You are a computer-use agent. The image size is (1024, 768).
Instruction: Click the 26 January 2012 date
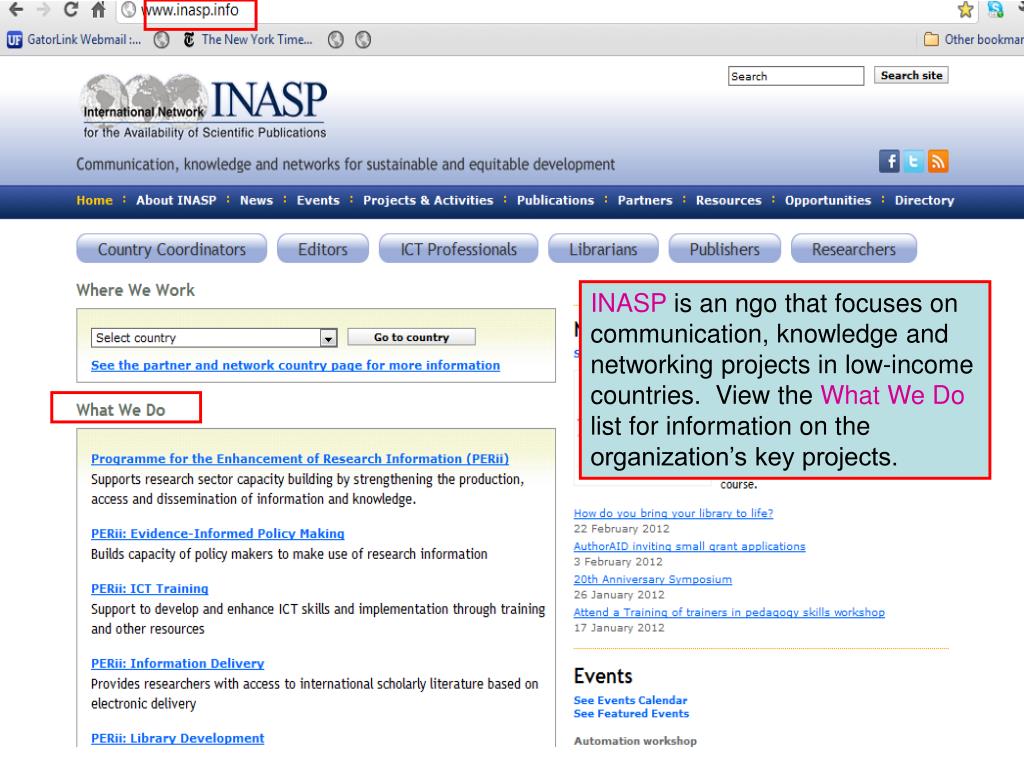click(x=618, y=594)
